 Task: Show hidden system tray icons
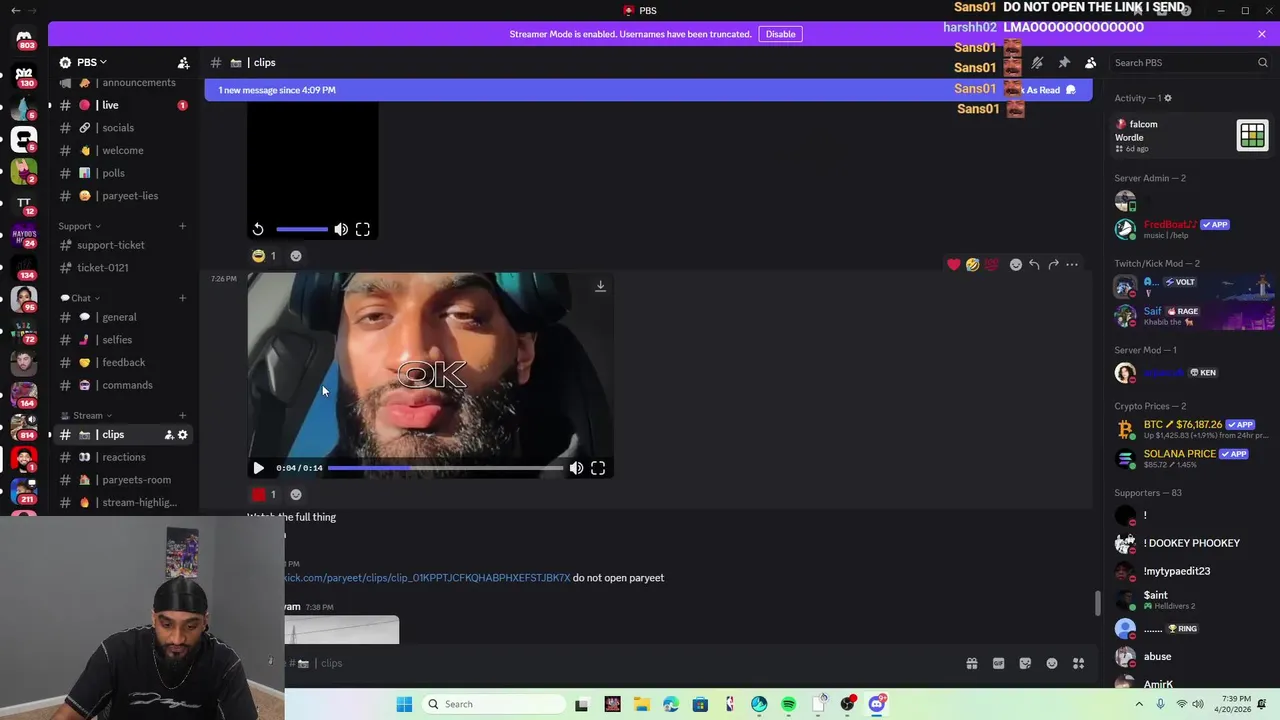(x=1138, y=704)
